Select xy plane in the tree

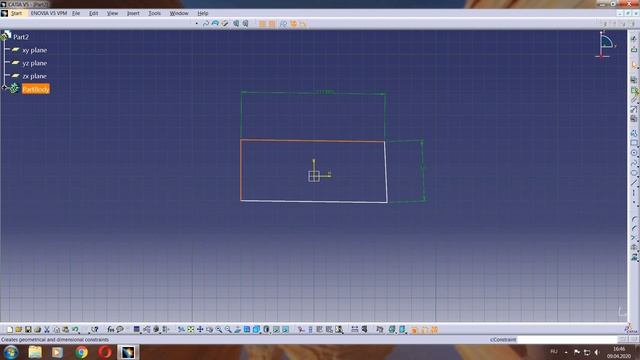(x=35, y=50)
